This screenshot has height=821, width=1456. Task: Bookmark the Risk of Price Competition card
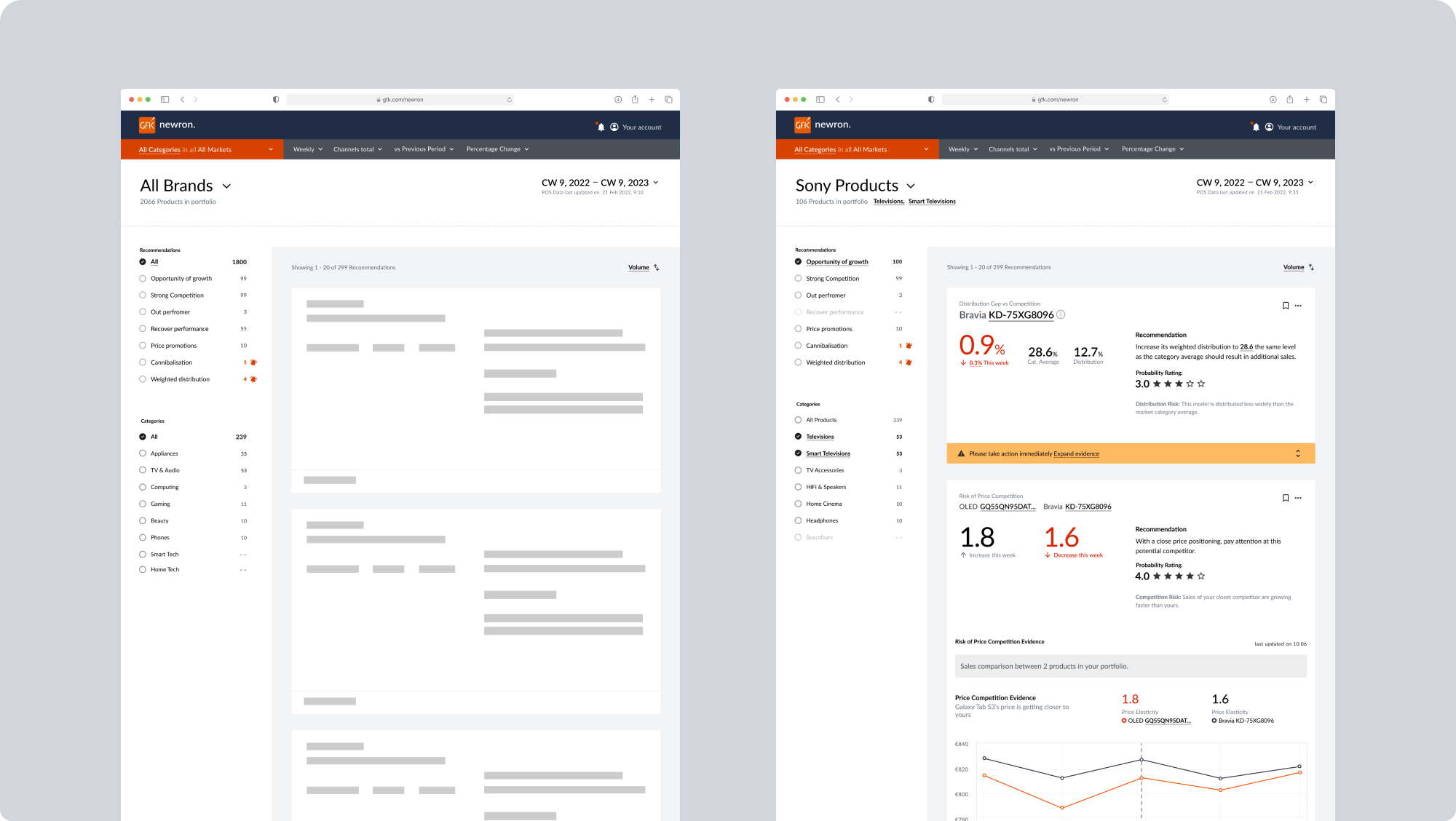click(1286, 498)
